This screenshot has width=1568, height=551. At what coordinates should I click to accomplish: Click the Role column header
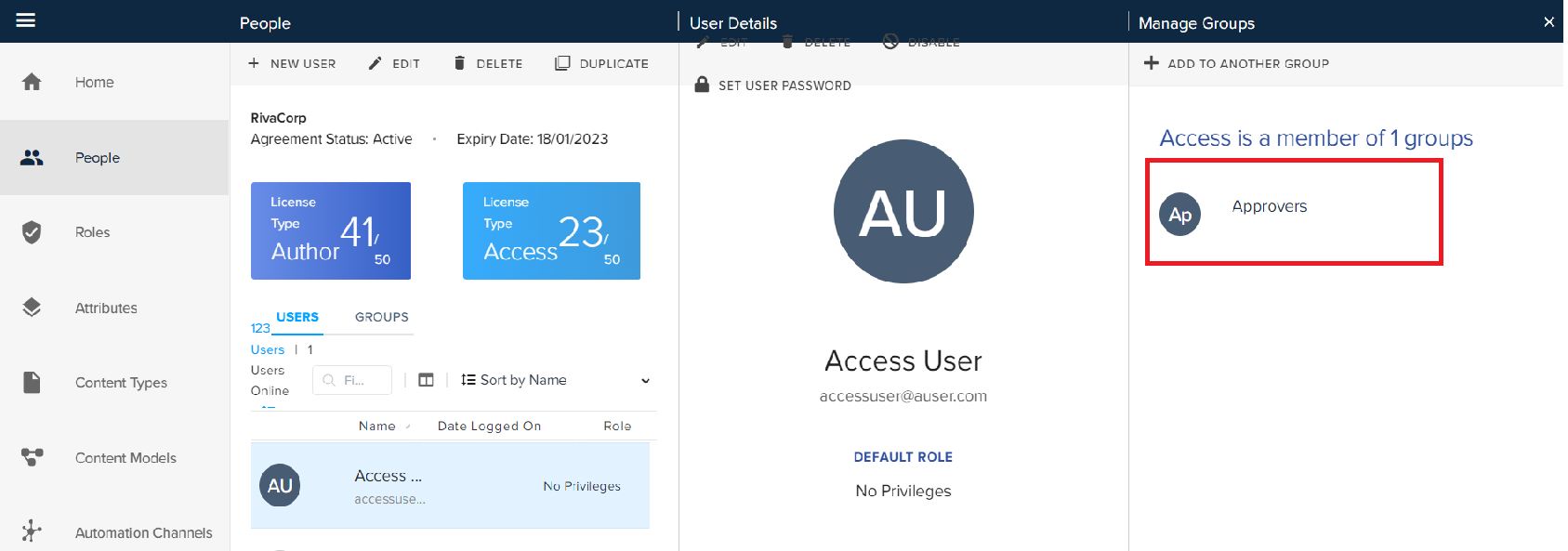point(617,426)
